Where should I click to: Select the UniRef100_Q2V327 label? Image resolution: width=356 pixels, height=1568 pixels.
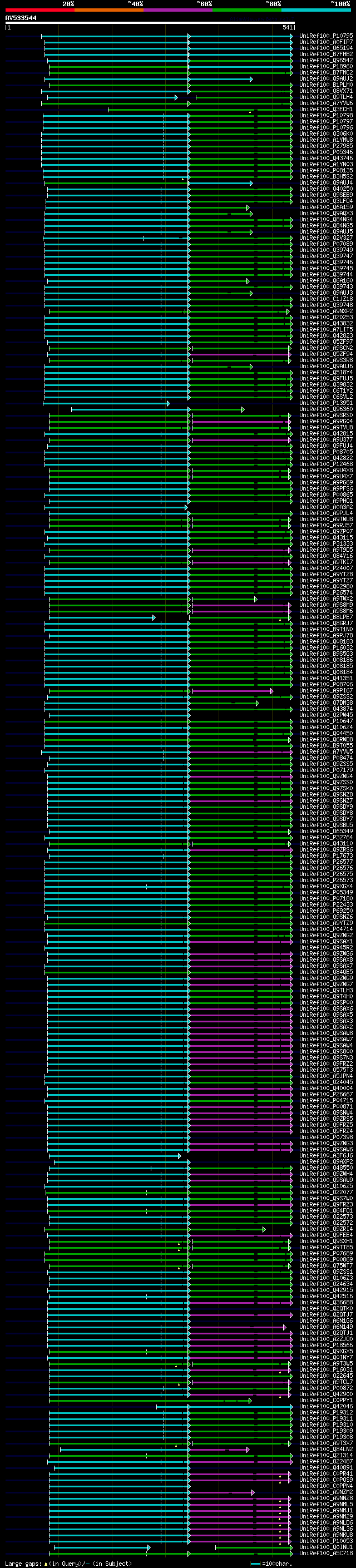pyautogui.click(x=326, y=238)
